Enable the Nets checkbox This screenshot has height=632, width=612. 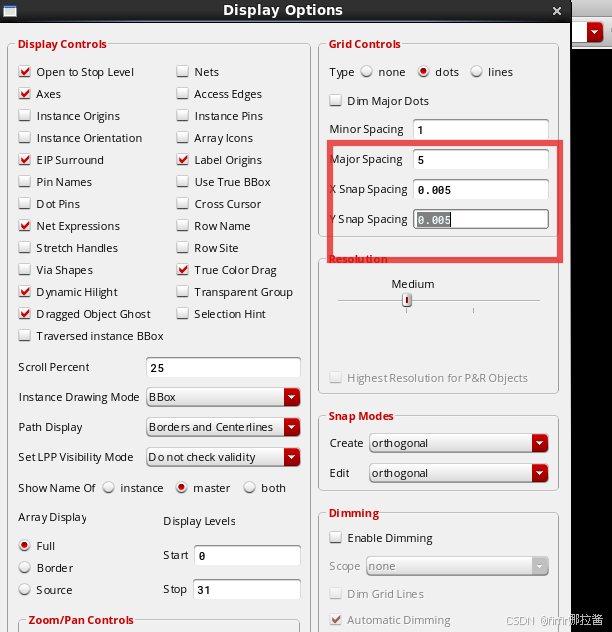183,72
